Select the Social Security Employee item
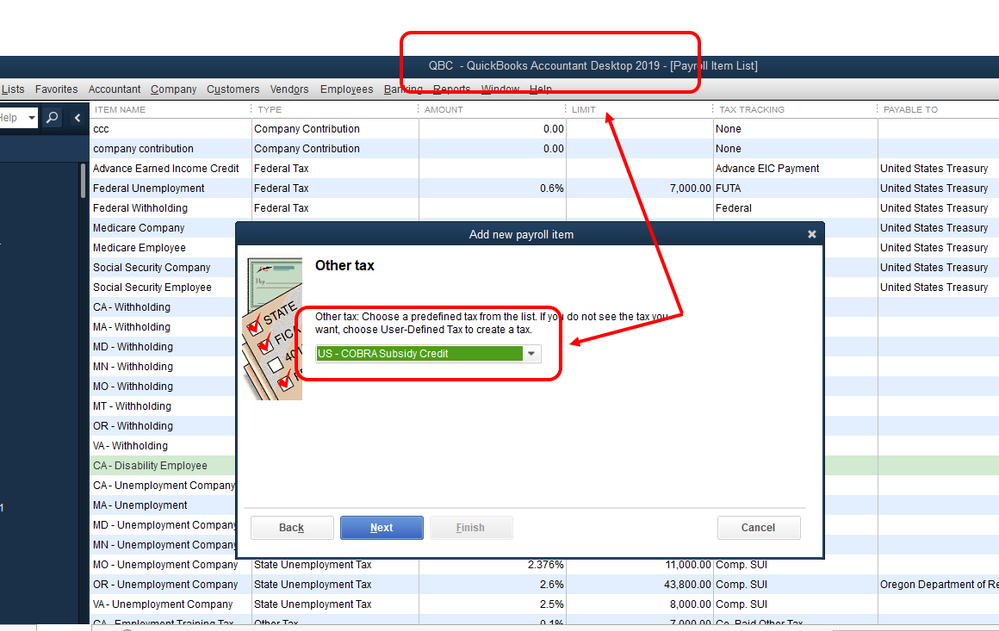The width and height of the screenshot is (999, 631). (x=152, y=287)
